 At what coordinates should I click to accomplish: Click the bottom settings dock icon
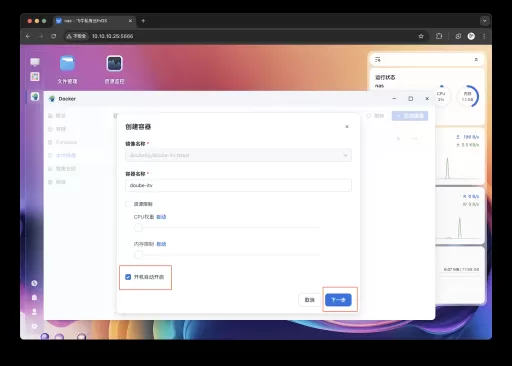pyautogui.click(x=34, y=326)
